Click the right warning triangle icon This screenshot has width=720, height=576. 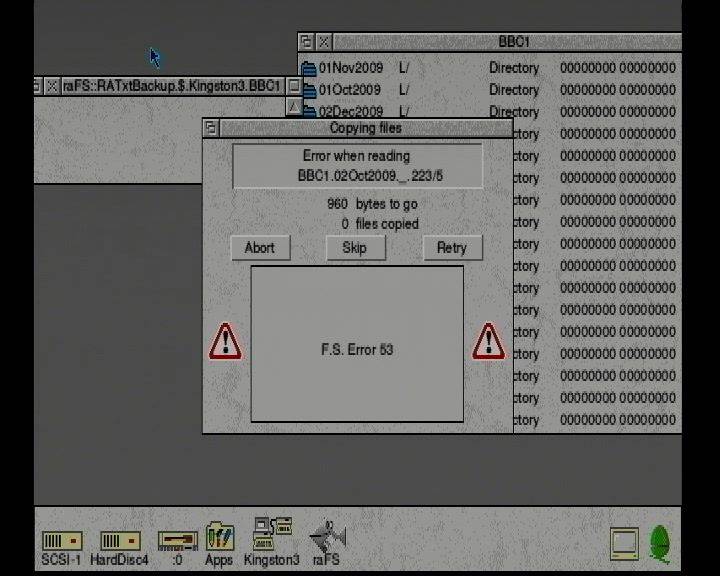pos(488,342)
